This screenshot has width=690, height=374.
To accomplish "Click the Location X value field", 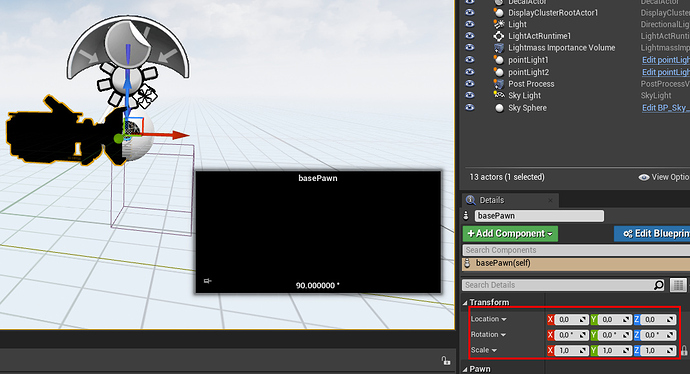I will tap(571, 320).
